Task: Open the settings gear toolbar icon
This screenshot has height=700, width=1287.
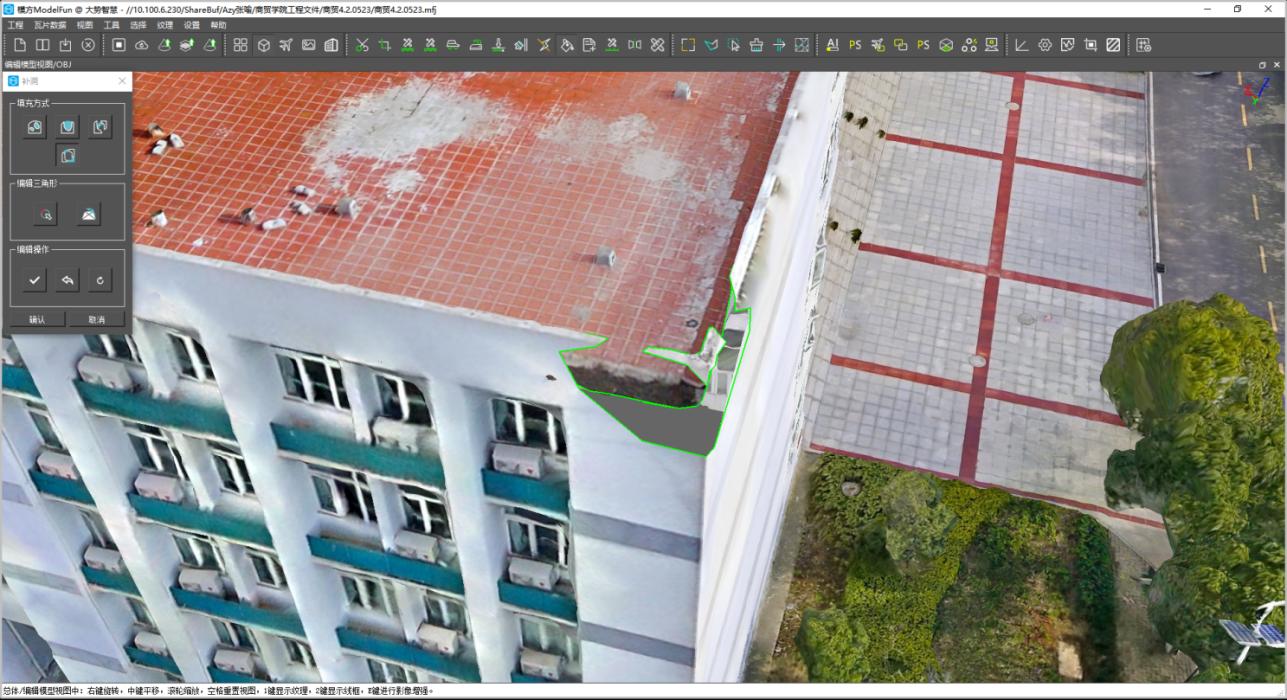Action: pyautogui.click(x=1045, y=45)
